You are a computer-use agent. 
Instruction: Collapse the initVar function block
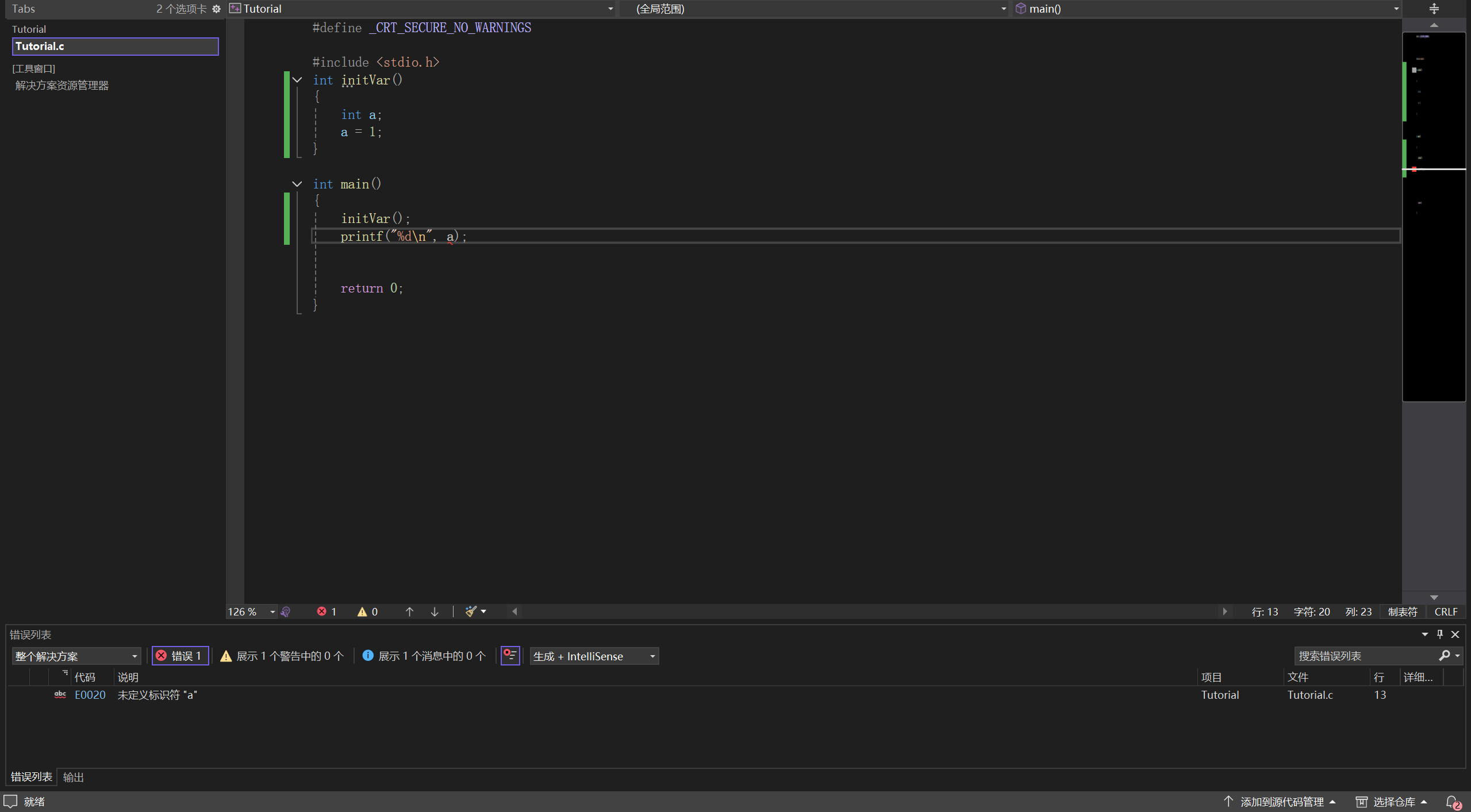pos(297,80)
